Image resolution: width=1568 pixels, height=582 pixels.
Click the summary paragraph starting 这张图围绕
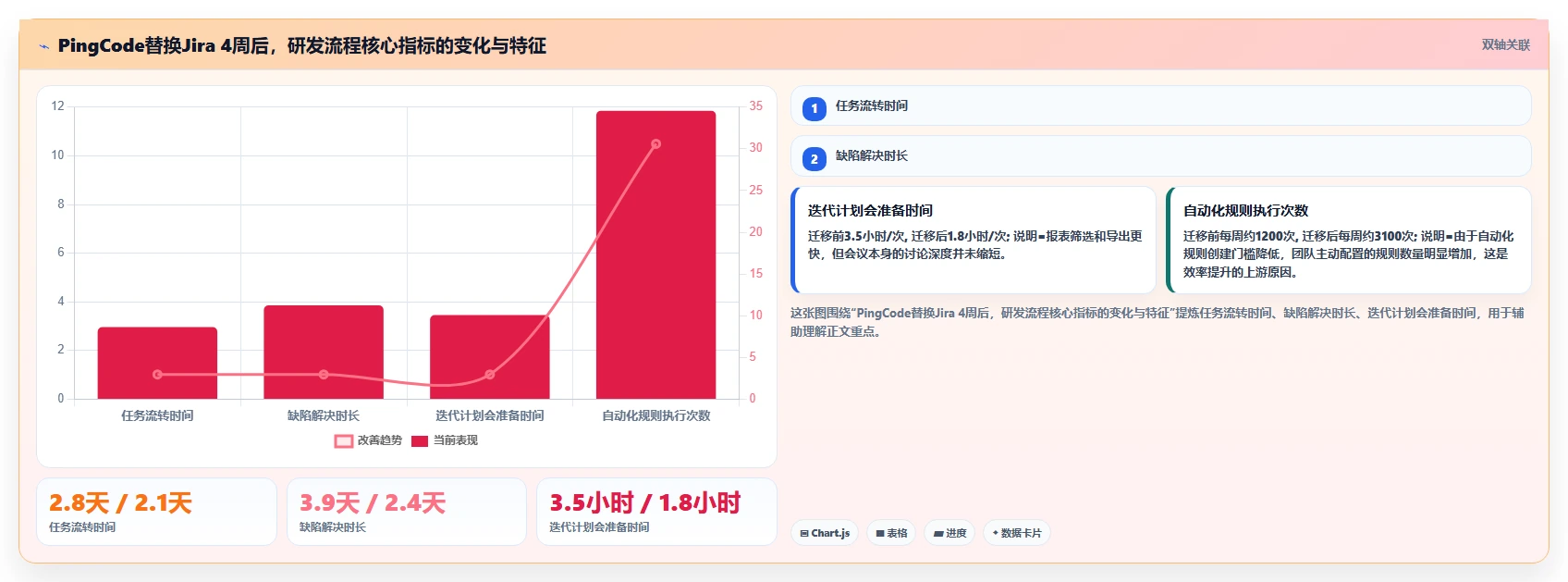click(x=1158, y=322)
